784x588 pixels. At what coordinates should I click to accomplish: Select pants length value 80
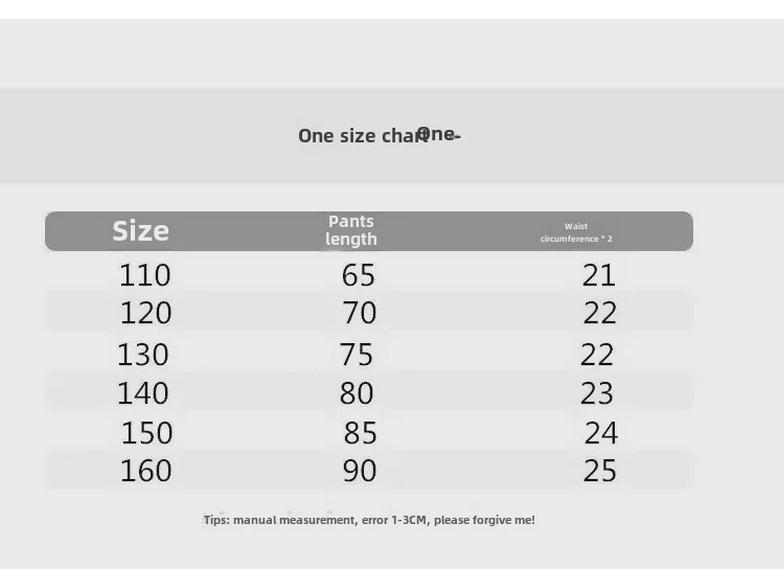356,393
